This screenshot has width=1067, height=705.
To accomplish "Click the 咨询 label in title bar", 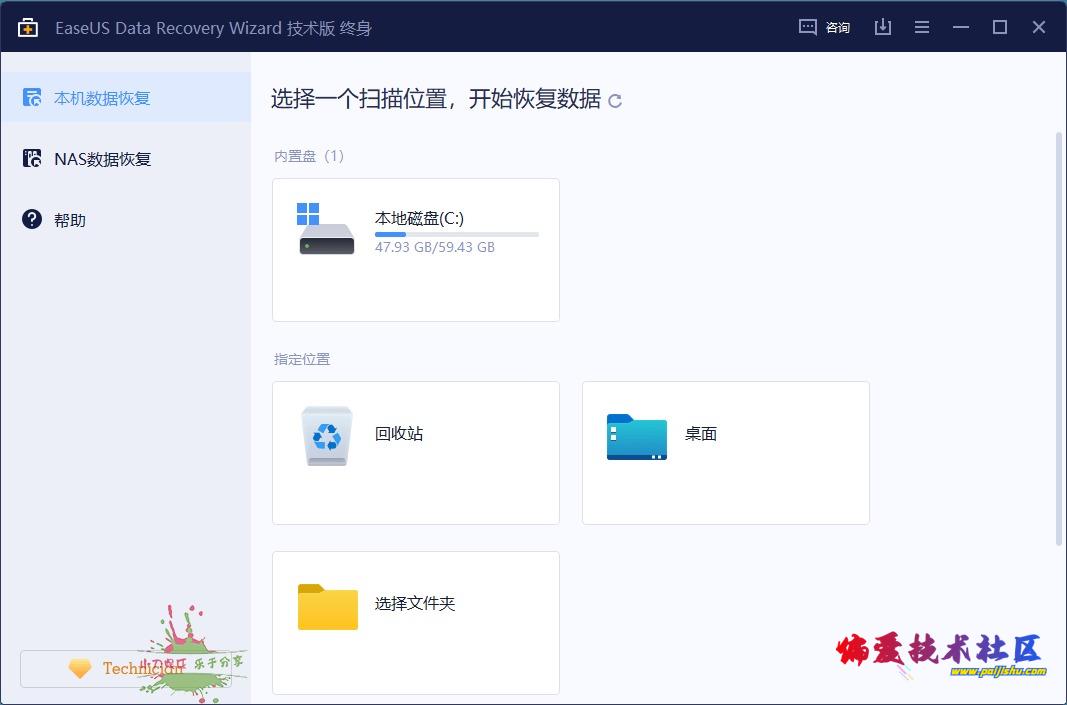I will pyautogui.click(x=838, y=28).
